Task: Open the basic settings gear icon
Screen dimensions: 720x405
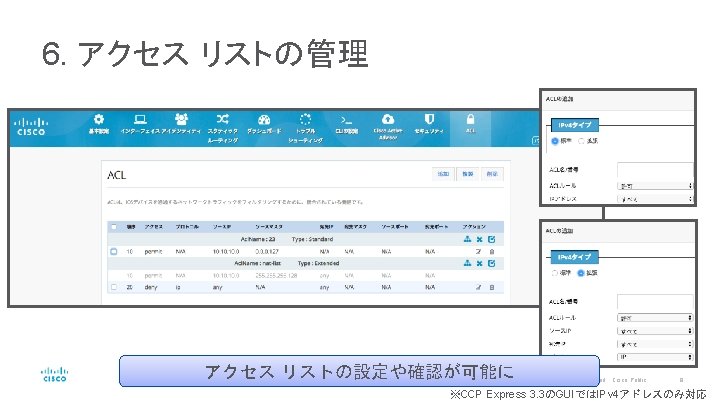Action: tap(99, 120)
